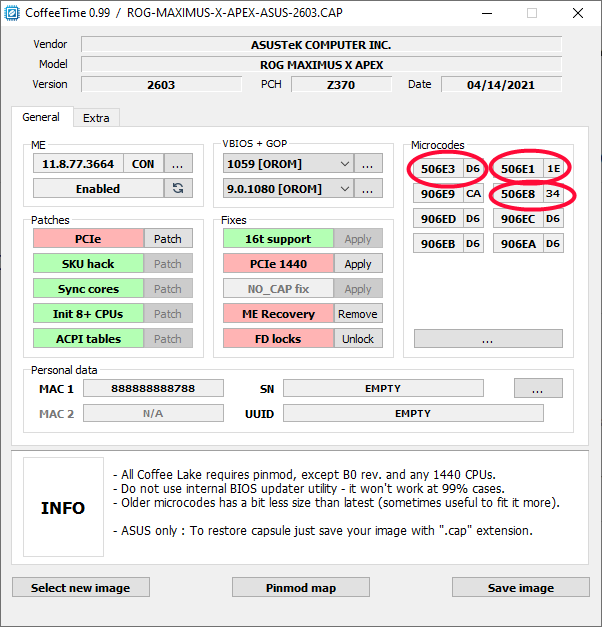The width and height of the screenshot is (602, 627).
Task: Click the ACPI tables status label
Action: pyautogui.click(x=88, y=339)
